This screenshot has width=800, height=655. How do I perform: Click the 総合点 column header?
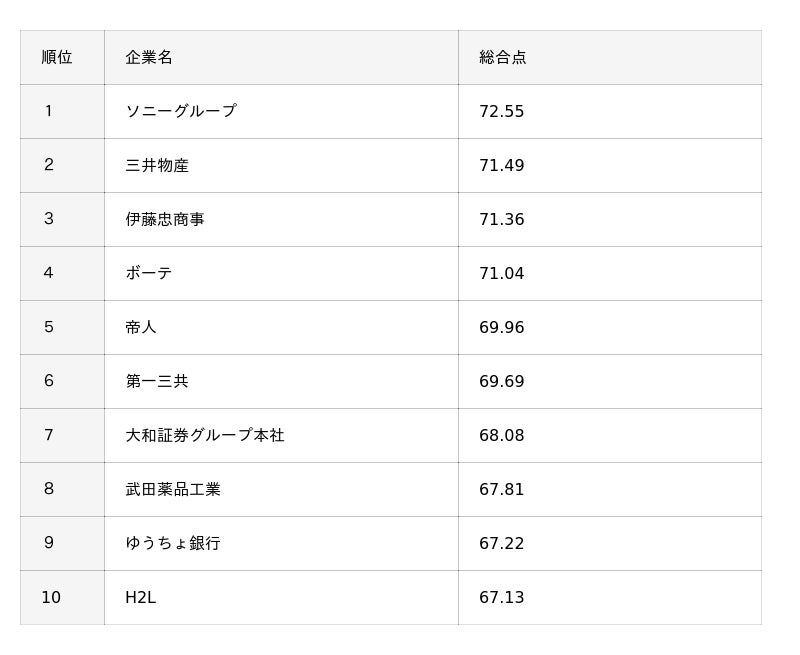click(503, 57)
